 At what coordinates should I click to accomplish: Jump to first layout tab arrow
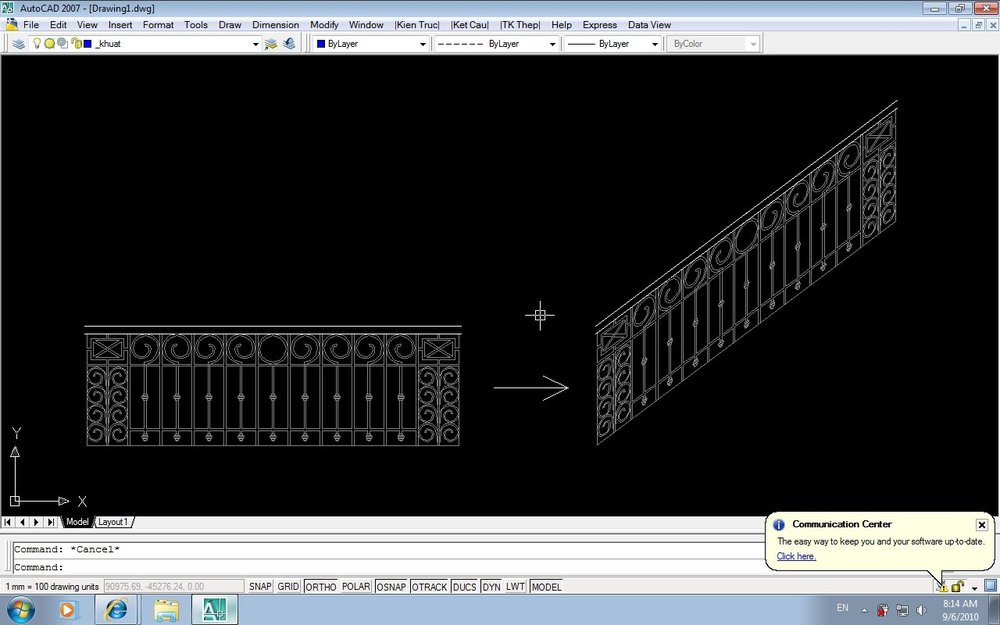pyautogui.click(x=8, y=522)
